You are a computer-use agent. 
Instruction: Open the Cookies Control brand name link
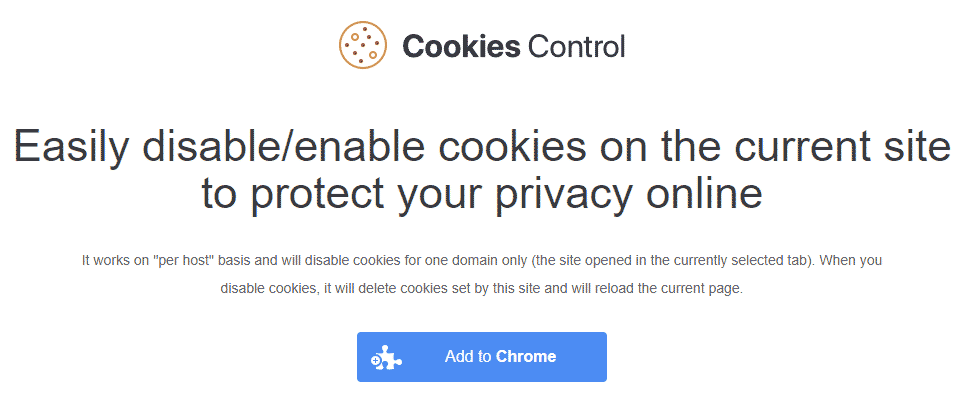tap(514, 46)
